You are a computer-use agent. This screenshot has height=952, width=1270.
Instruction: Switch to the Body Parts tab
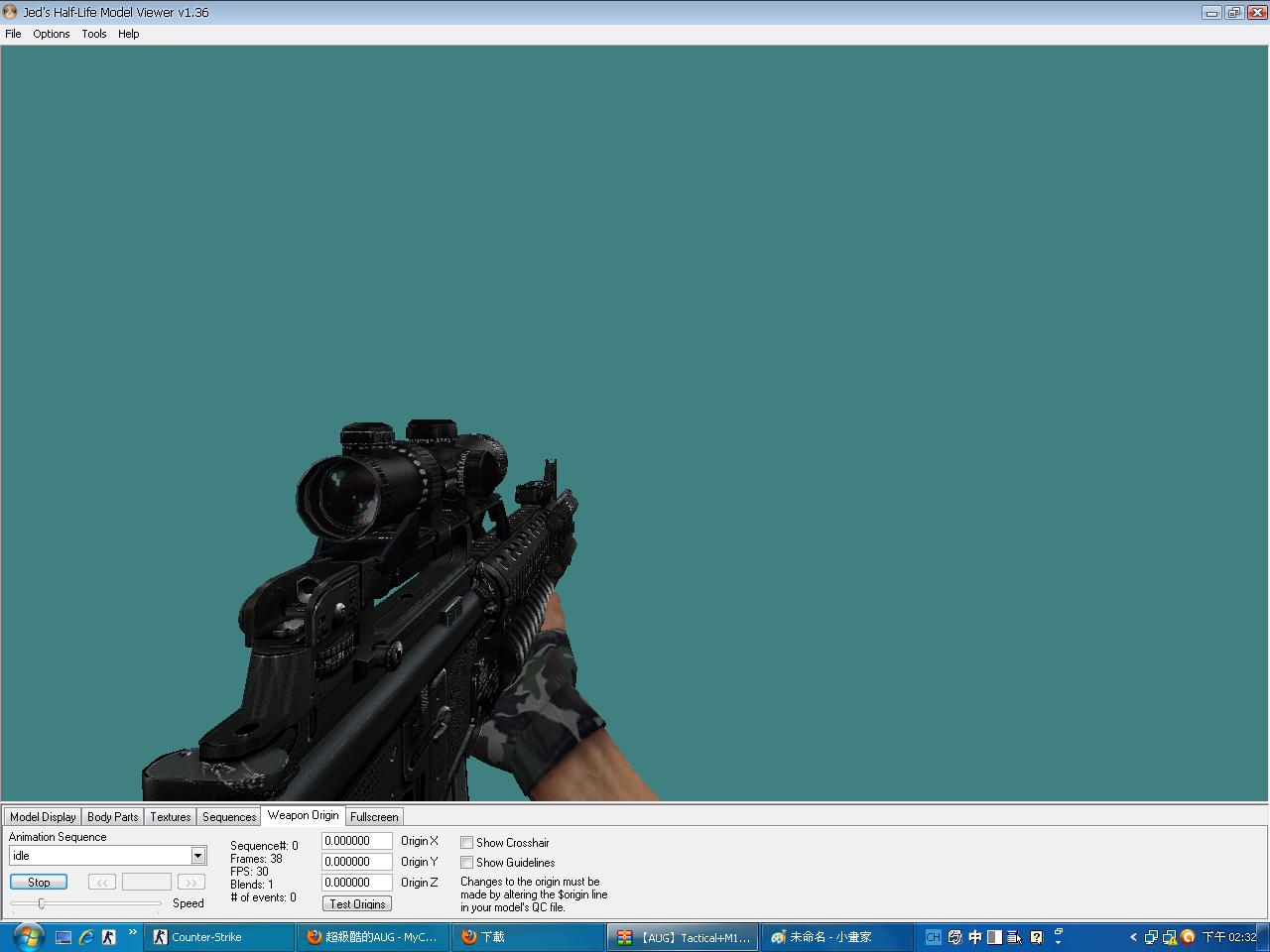tap(113, 817)
